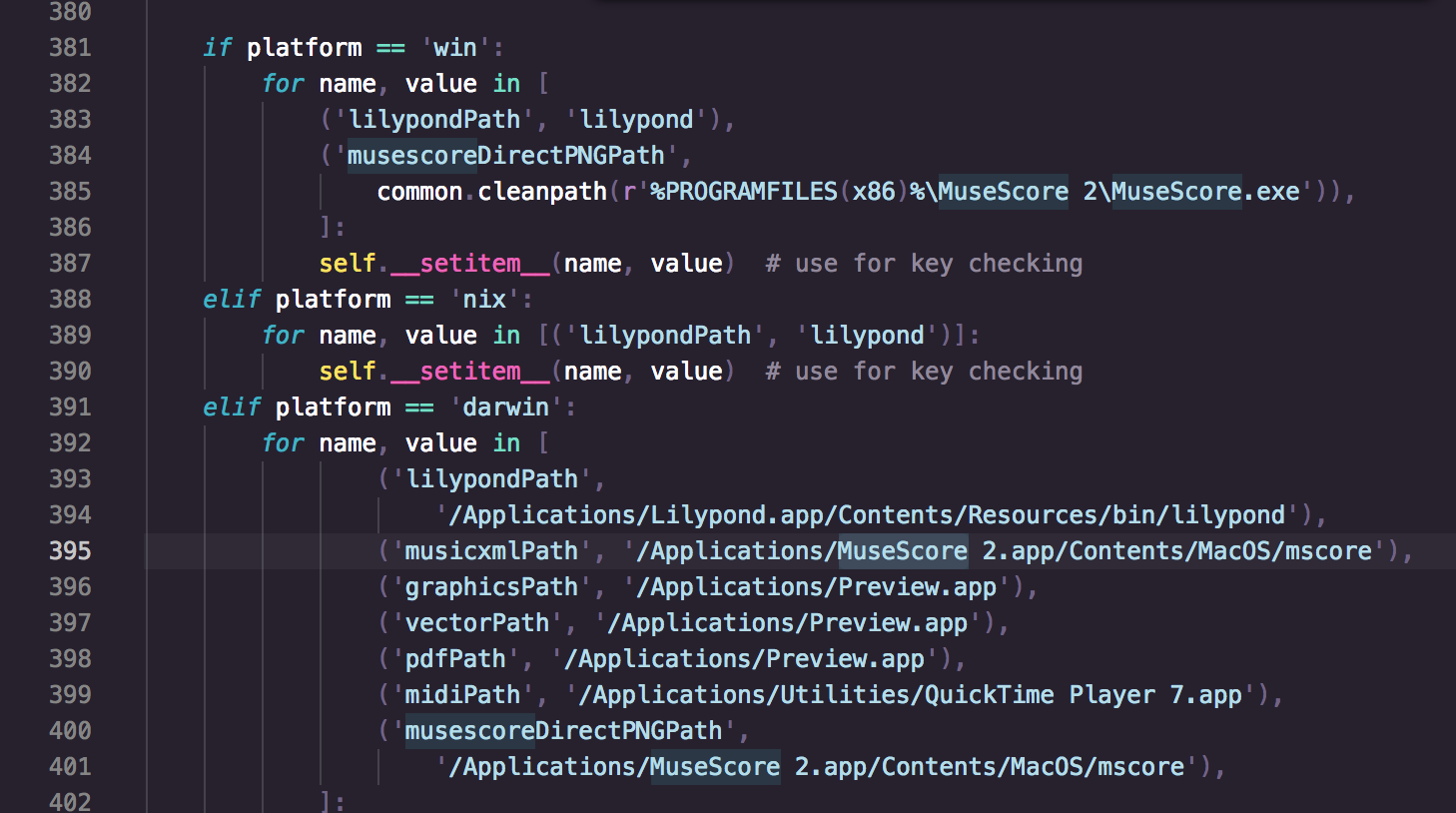The image size is (1456, 813).
Task: Click 'musescoreDirectPNGPath' on line 400
Action: (x=563, y=730)
